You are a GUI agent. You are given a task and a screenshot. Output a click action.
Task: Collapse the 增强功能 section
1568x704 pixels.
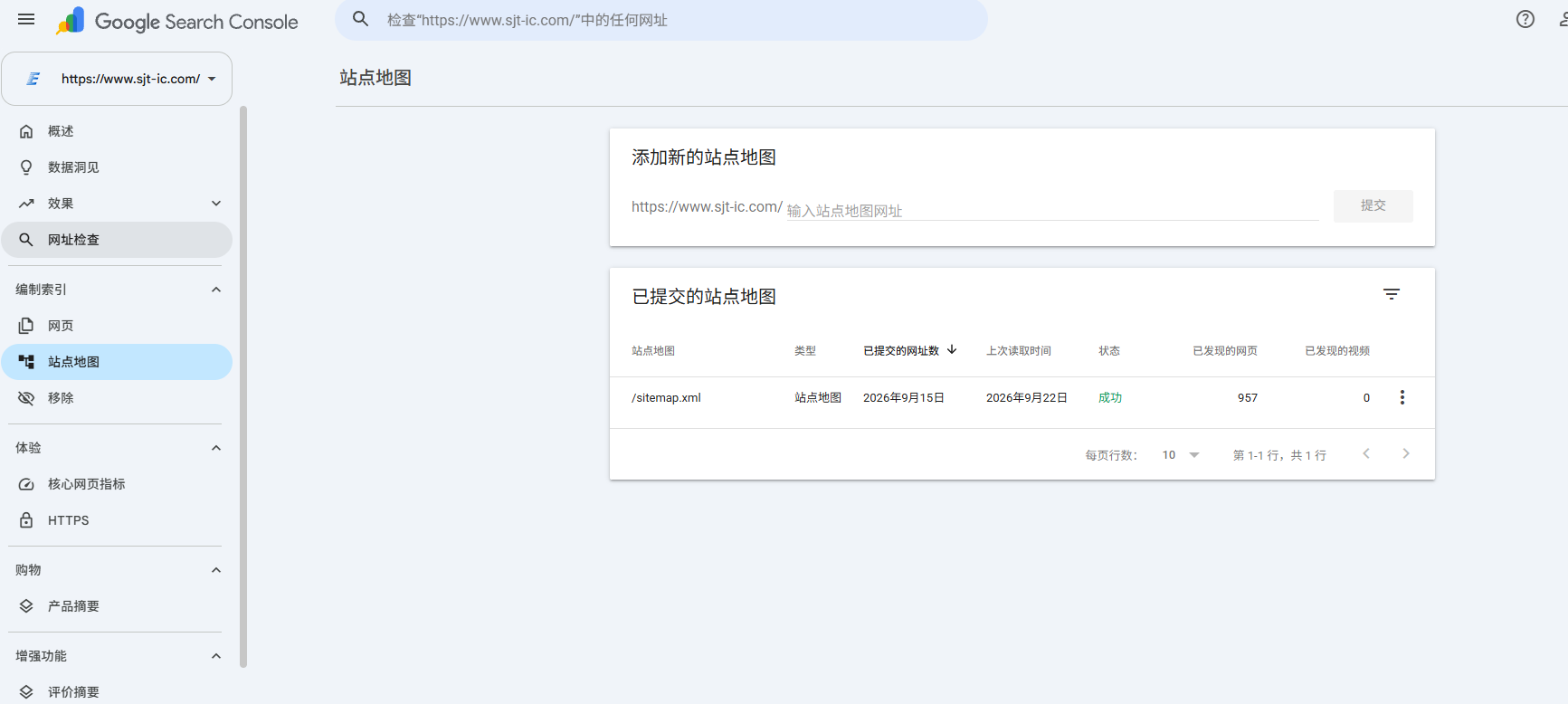216,656
